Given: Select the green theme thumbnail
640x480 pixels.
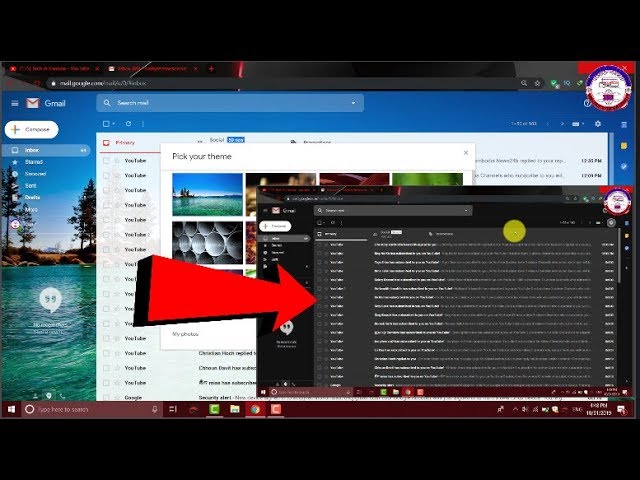Looking at the screenshot, I should coord(427,179).
